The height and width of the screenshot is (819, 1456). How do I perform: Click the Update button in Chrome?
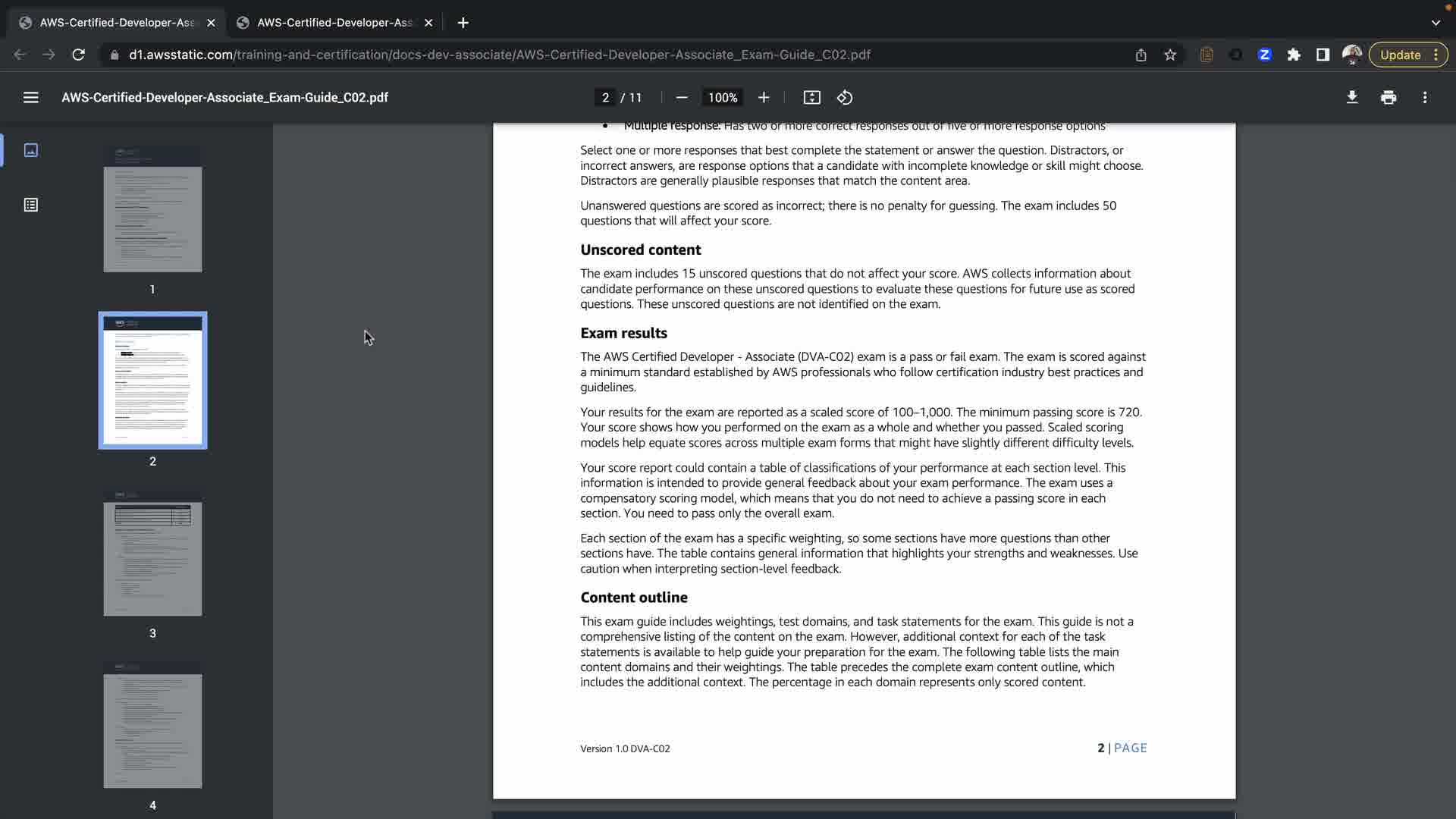tap(1400, 55)
